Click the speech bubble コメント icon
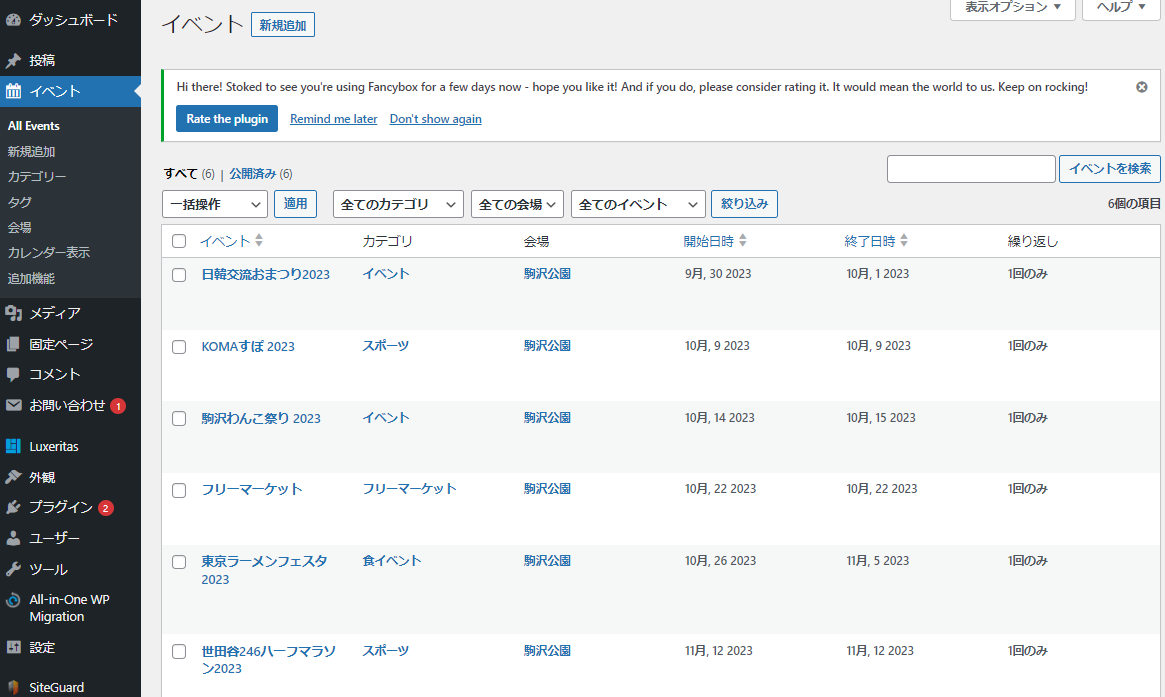Viewport: 1165px width, 697px height. click(13, 374)
